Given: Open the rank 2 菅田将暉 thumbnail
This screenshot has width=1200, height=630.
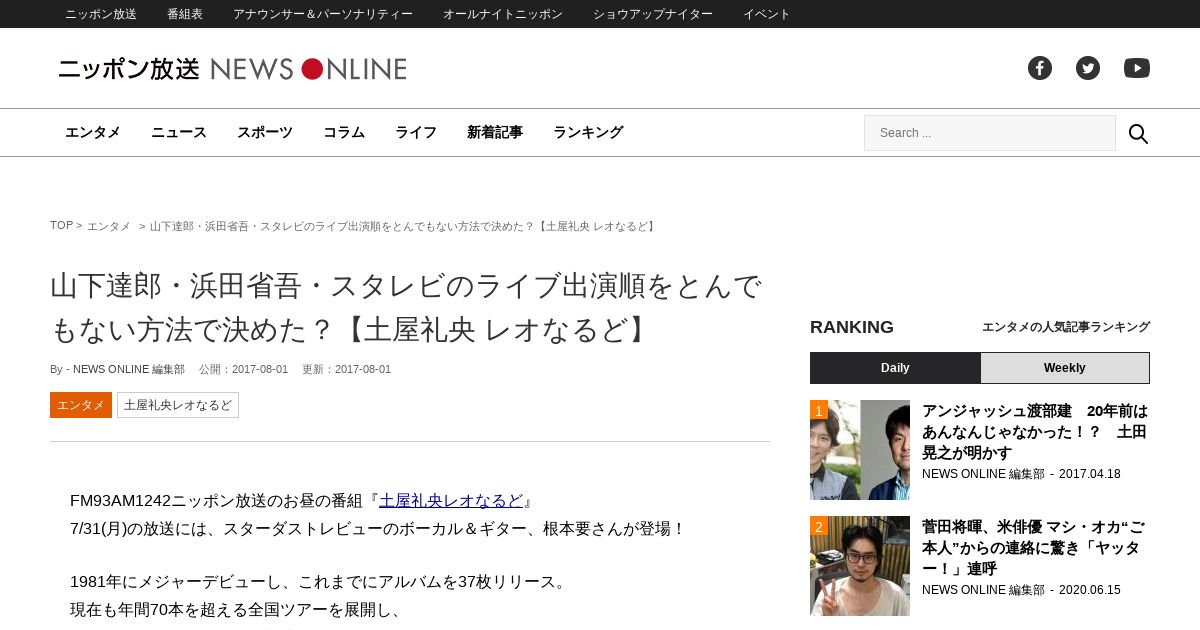Looking at the screenshot, I should coord(860,566).
